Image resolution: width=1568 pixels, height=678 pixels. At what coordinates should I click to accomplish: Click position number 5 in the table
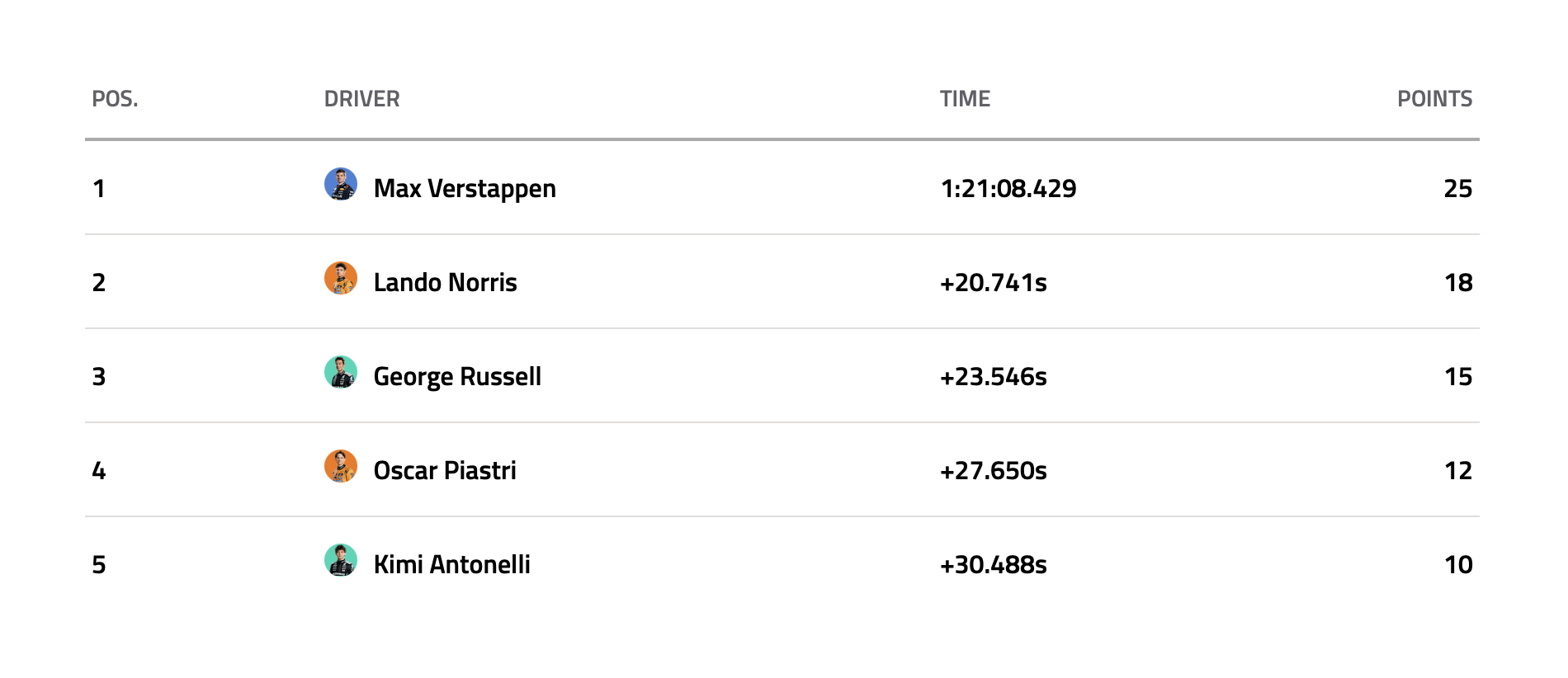point(99,565)
